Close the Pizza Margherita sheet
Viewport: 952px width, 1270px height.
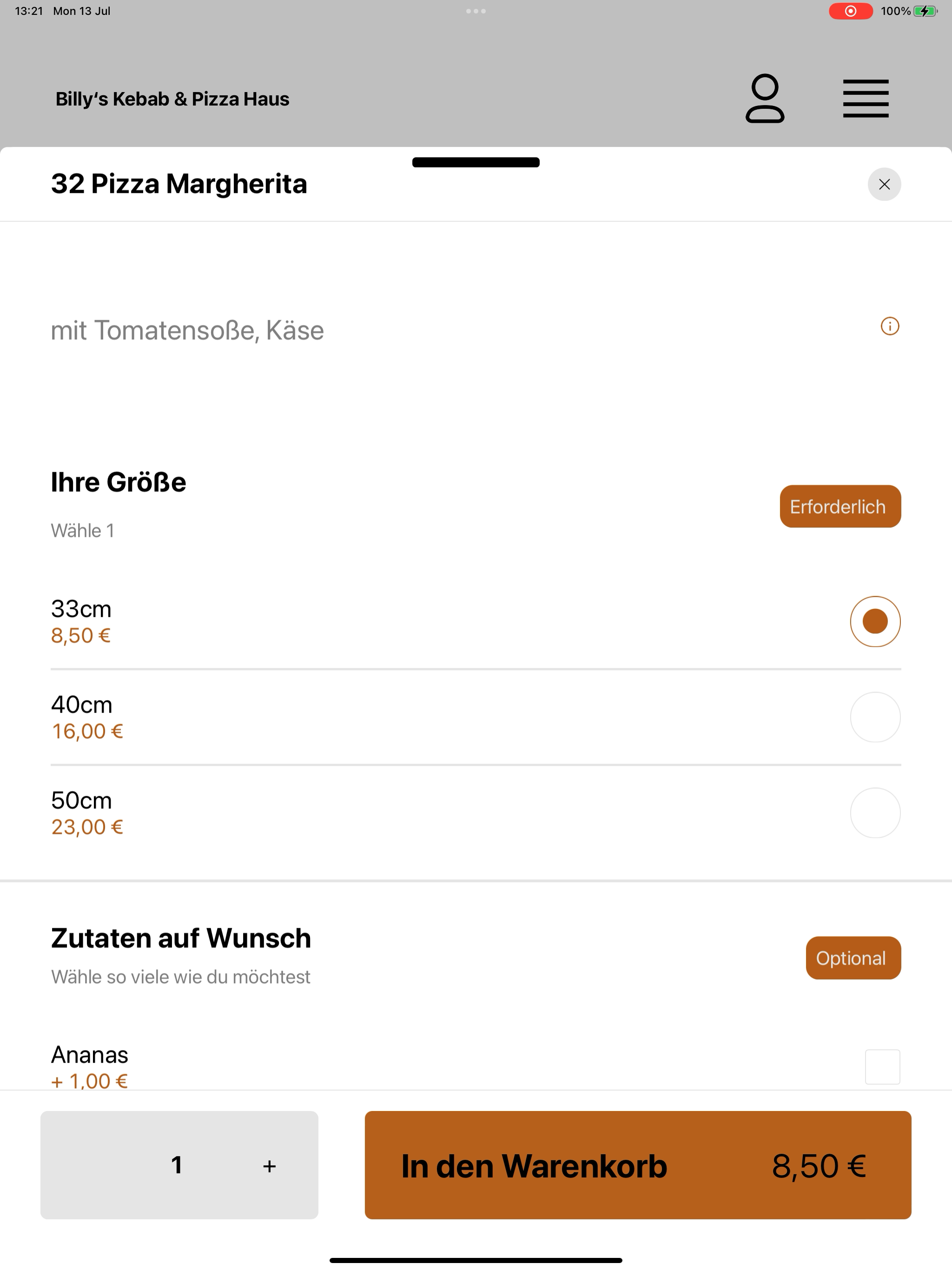pyautogui.click(x=884, y=184)
